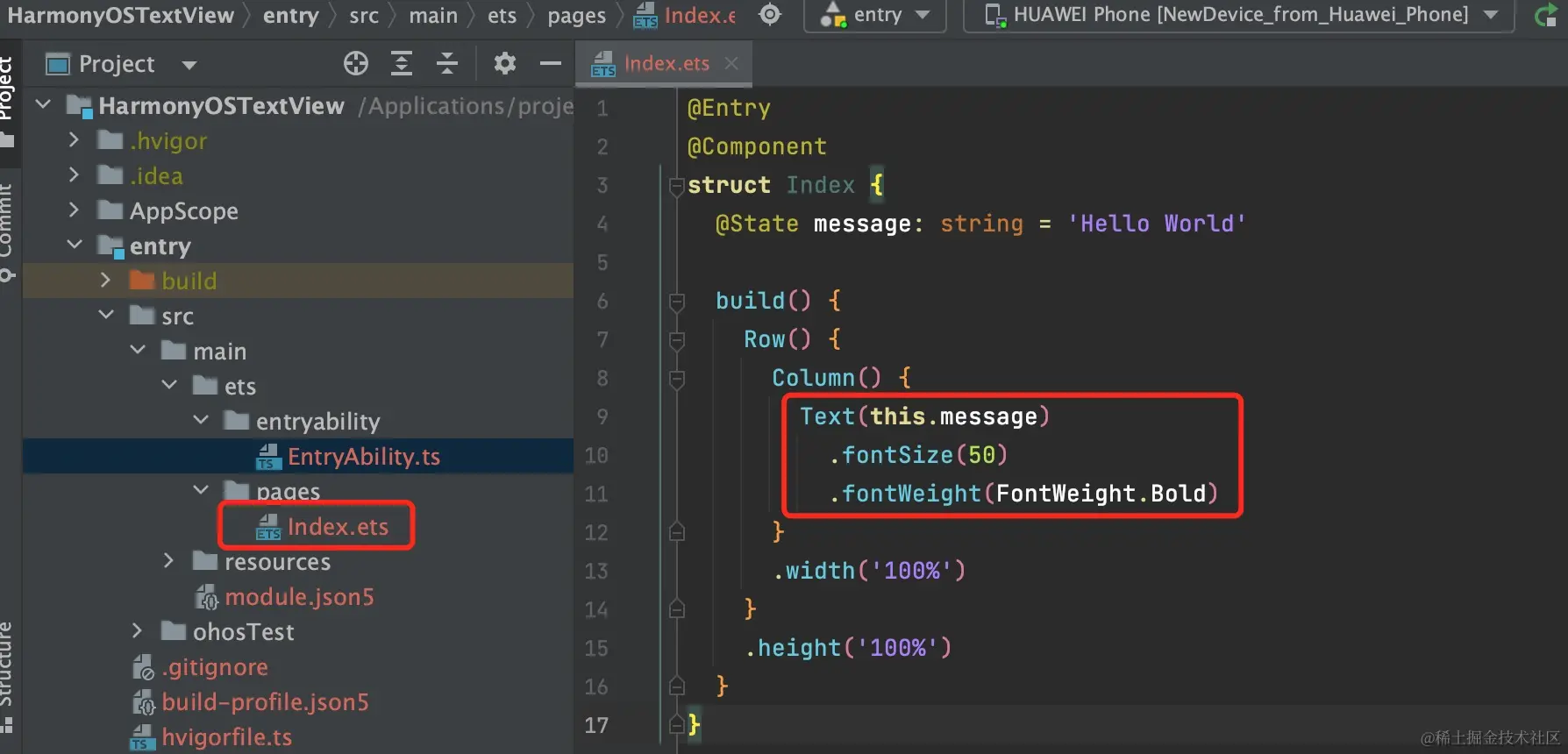Click fold end marker at line 17

pos(676,725)
